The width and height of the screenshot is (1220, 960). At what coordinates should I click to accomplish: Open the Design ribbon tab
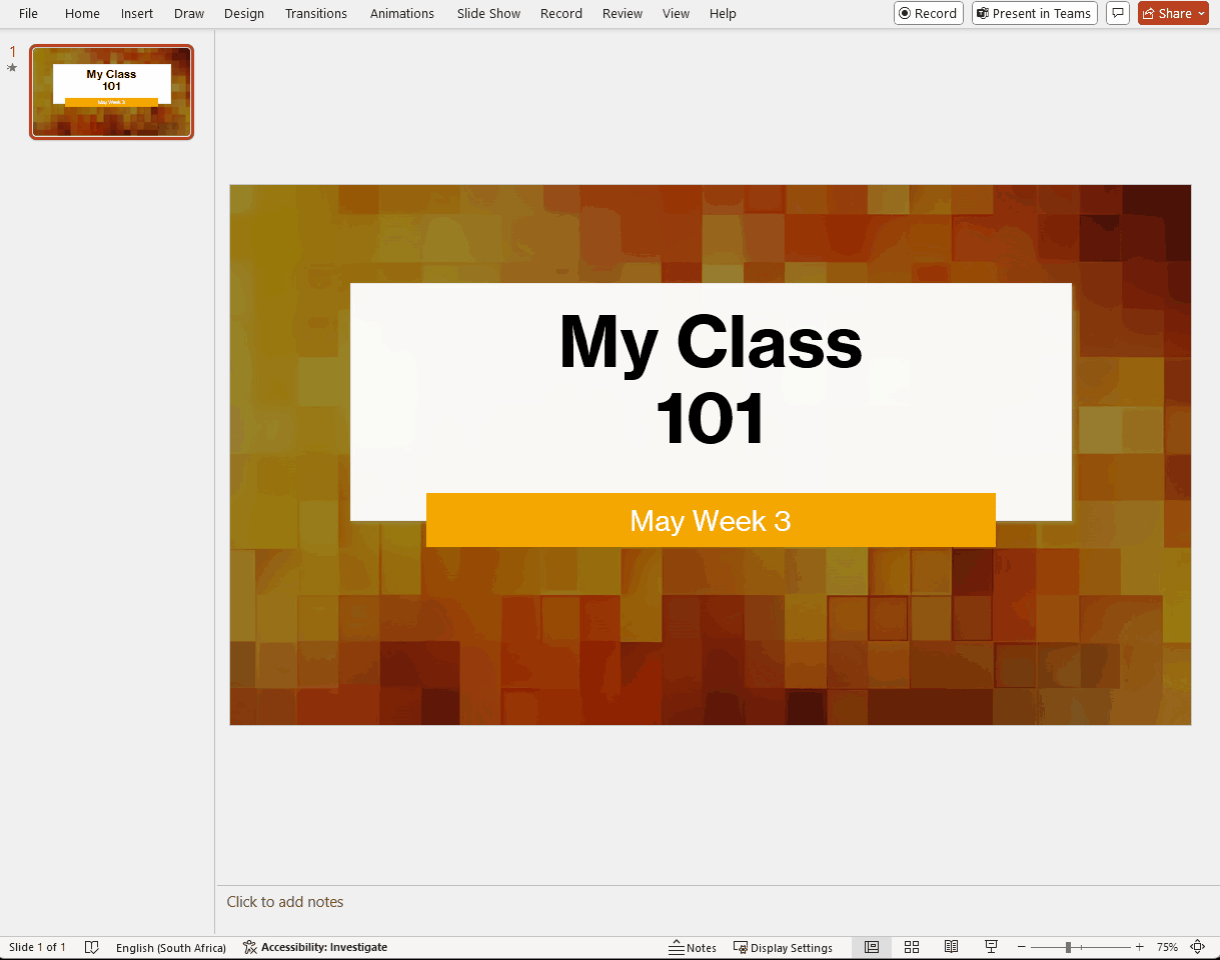pyautogui.click(x=244, y=13)
